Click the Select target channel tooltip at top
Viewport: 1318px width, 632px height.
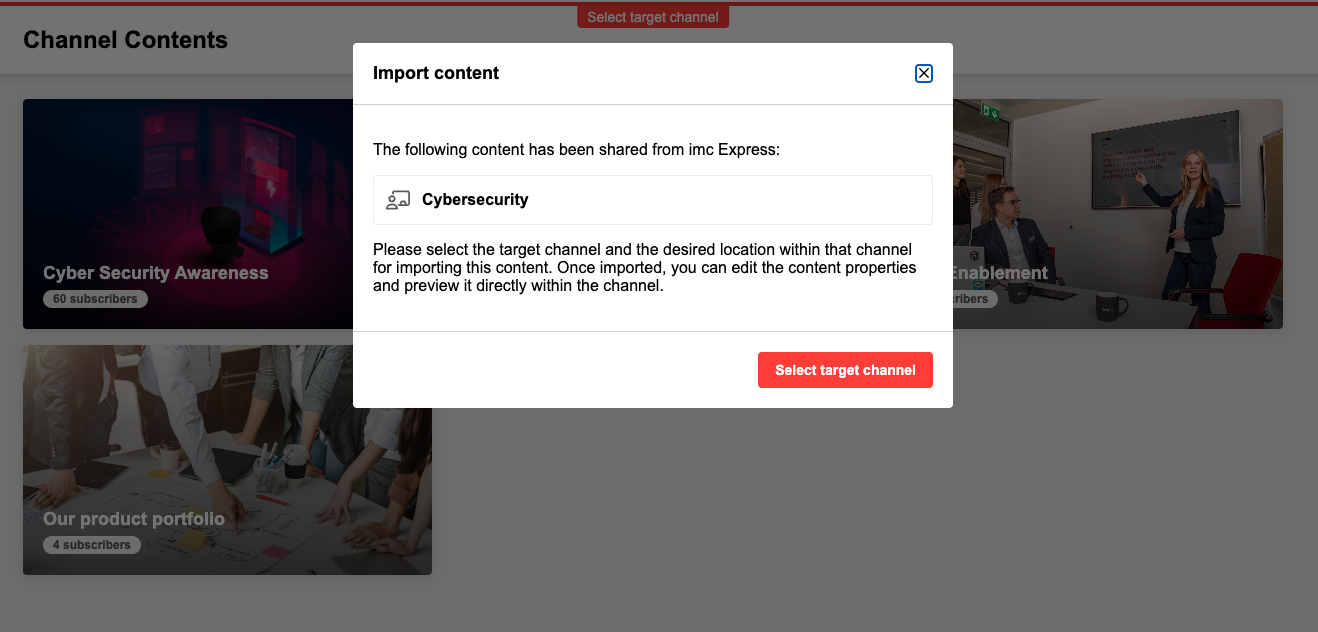pos(653,17)
